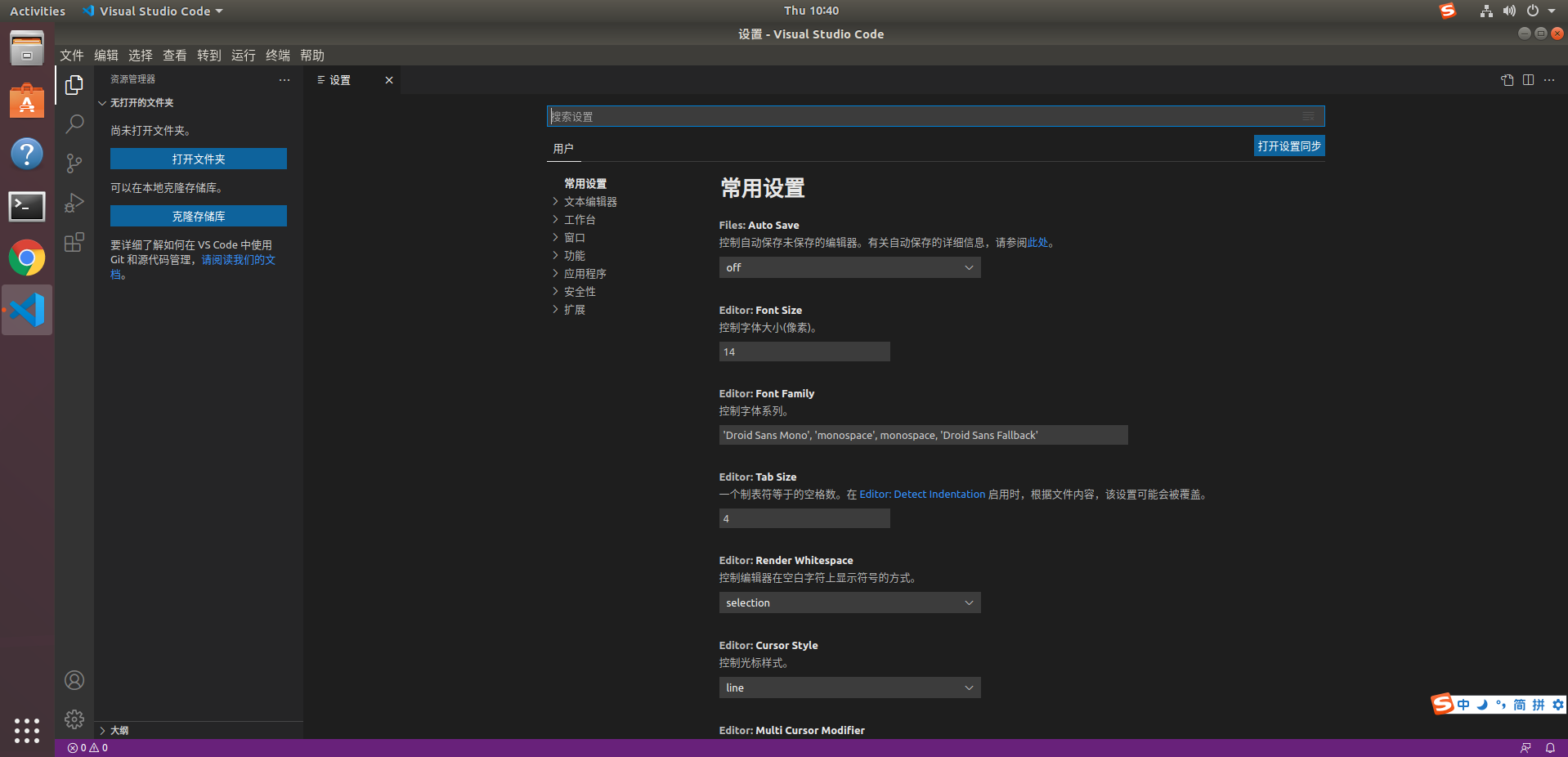The width and height of the screenshot is (1568, 757).
Task: Open the network status tray icon
Action: [1486, 11]
